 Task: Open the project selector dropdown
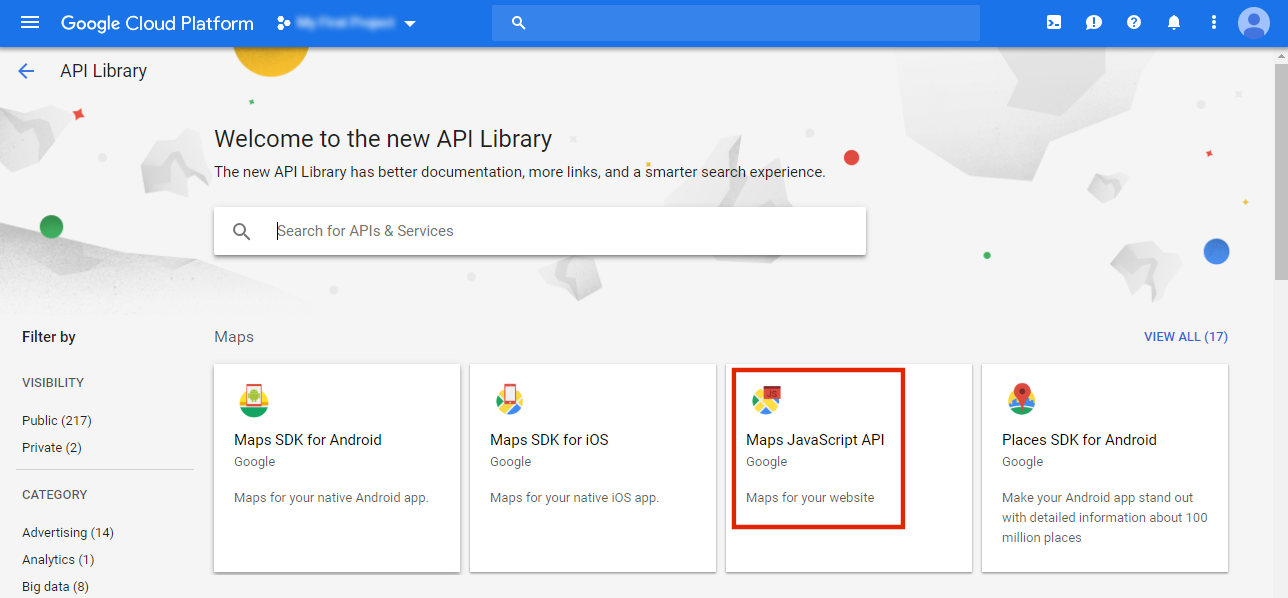coord(347,23)
